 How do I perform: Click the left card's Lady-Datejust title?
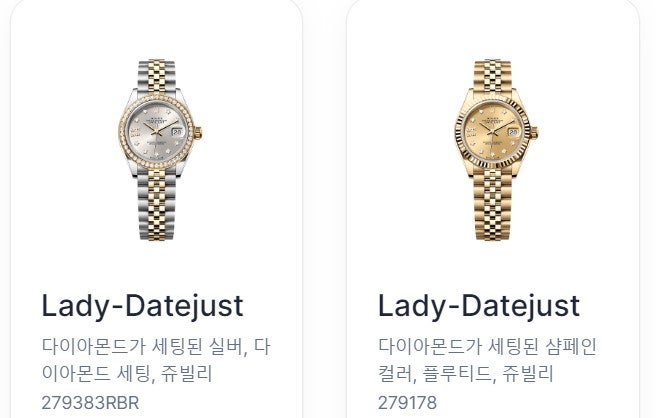pos(142,306)
